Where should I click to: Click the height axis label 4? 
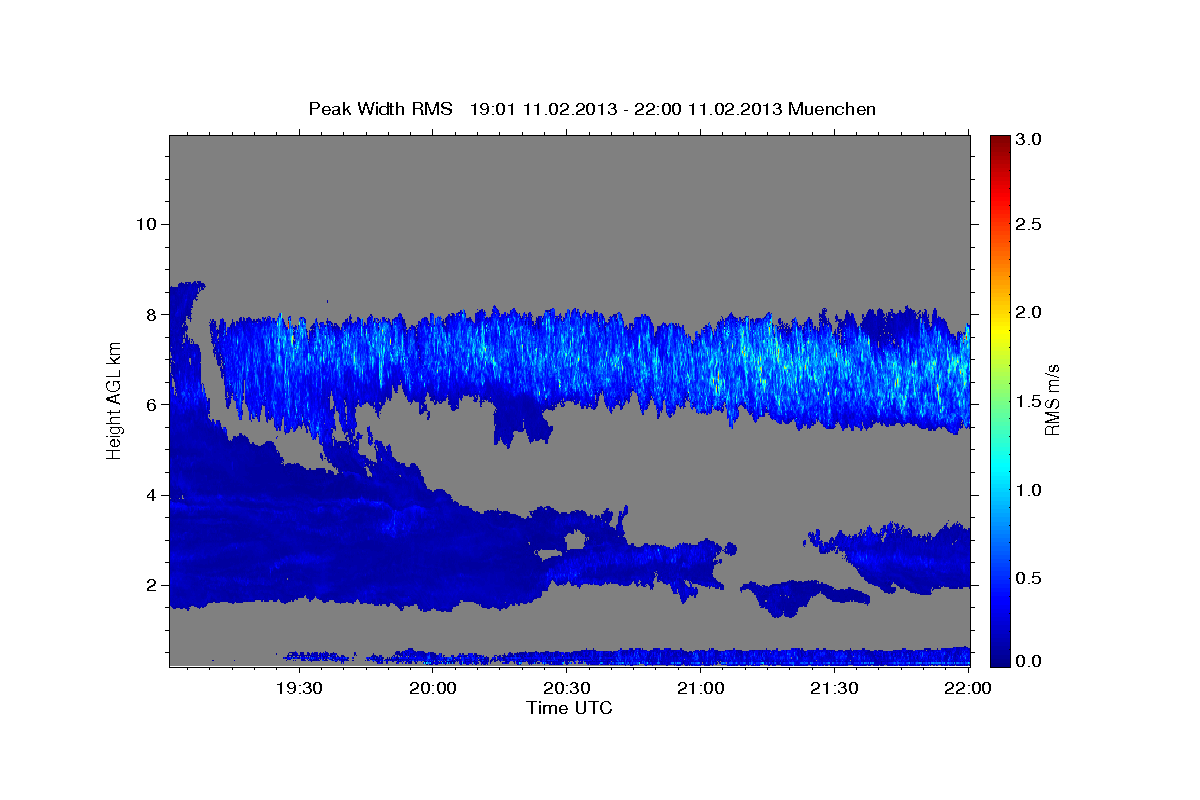pos(150,495)
